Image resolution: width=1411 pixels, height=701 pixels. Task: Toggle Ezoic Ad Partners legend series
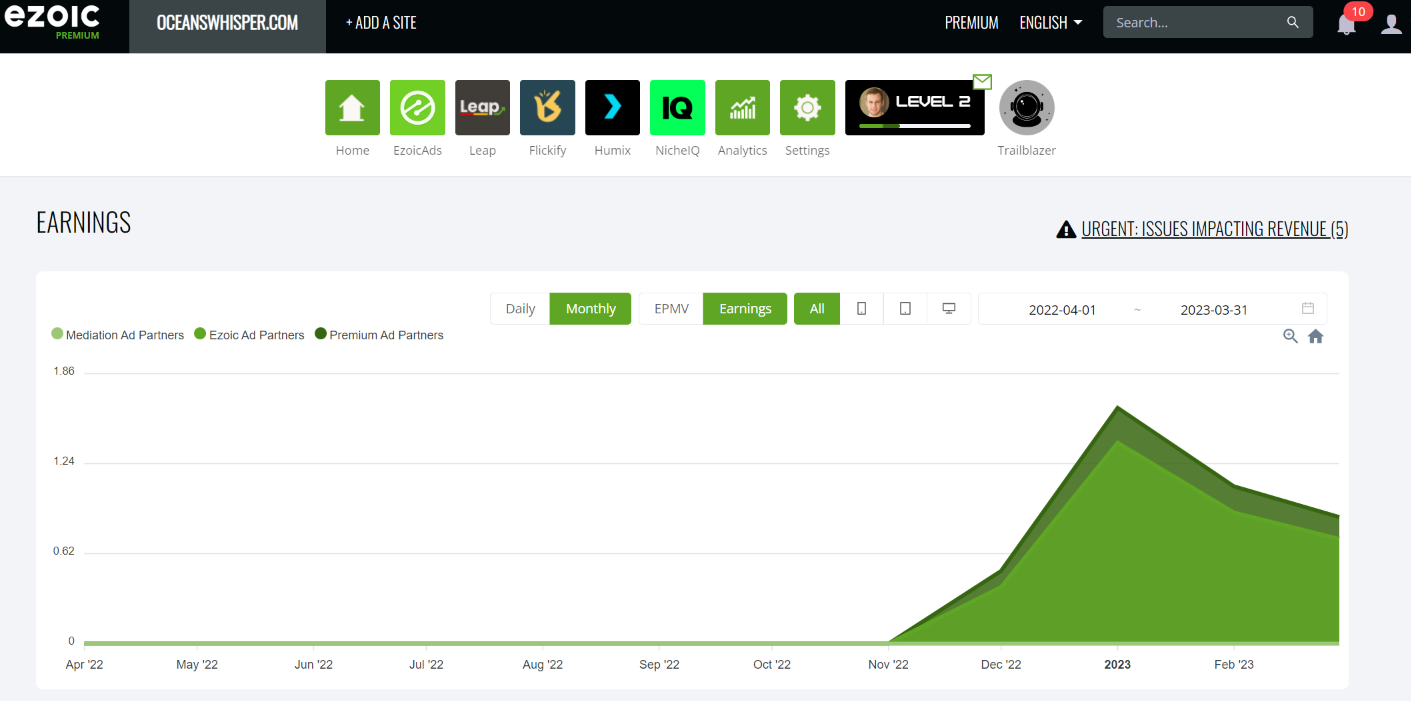pyautogui.click(x=249, y=335)
